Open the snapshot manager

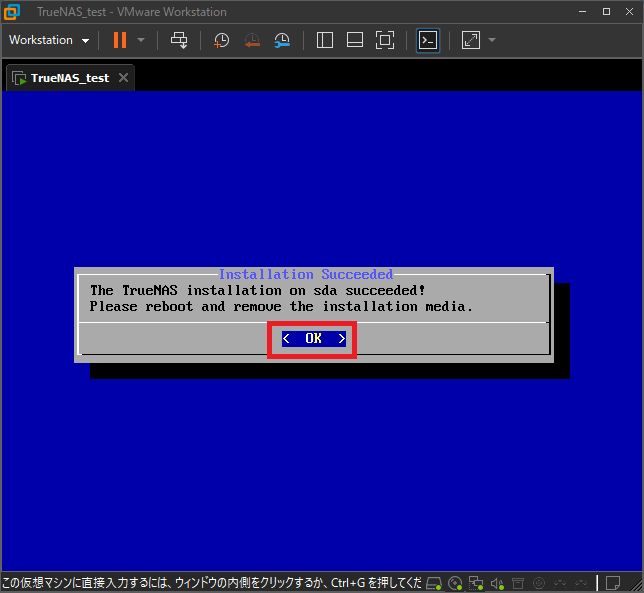282,40
